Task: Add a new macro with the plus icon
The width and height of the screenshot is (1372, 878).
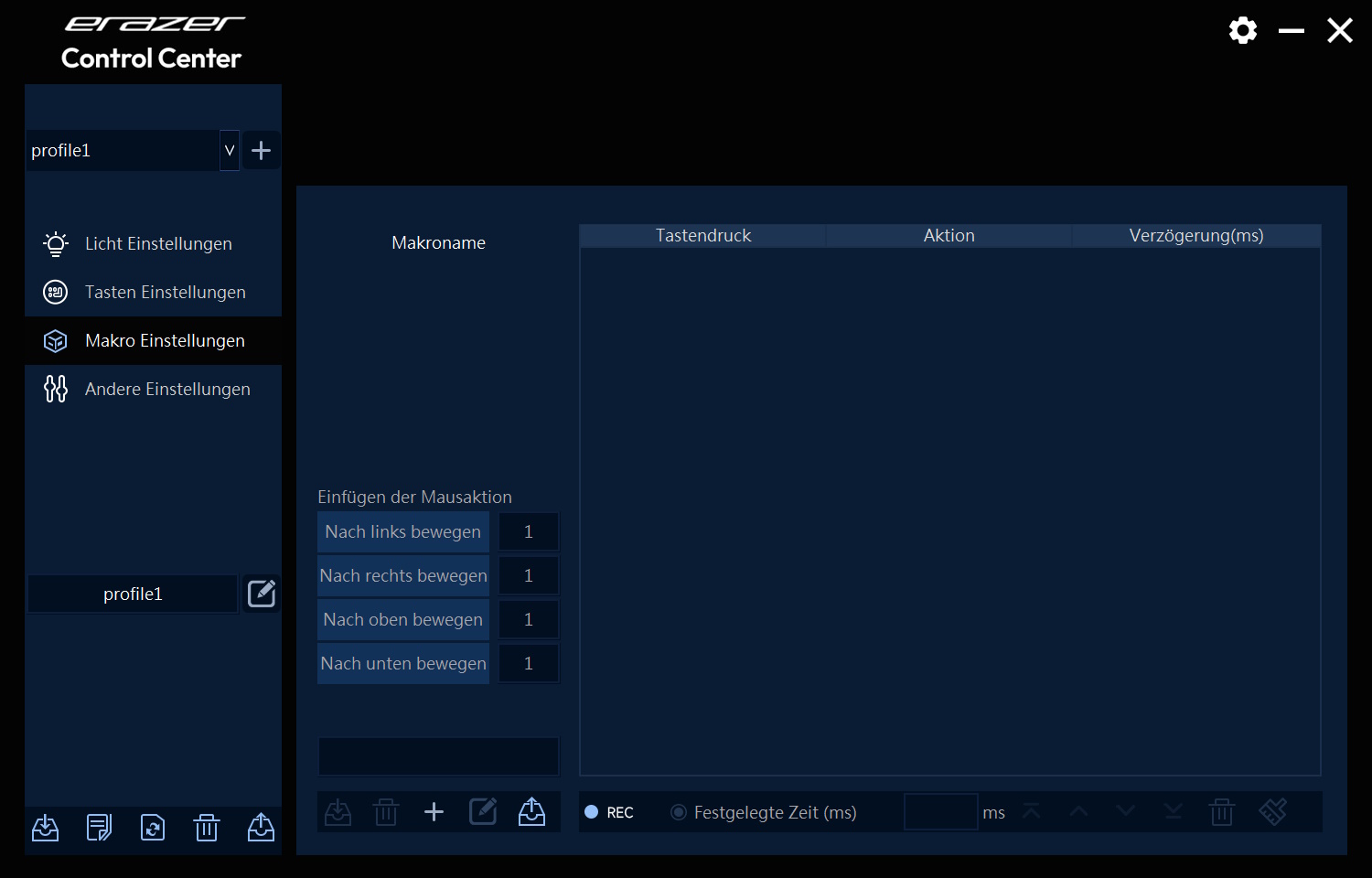Action: click(x=434, y=811)
